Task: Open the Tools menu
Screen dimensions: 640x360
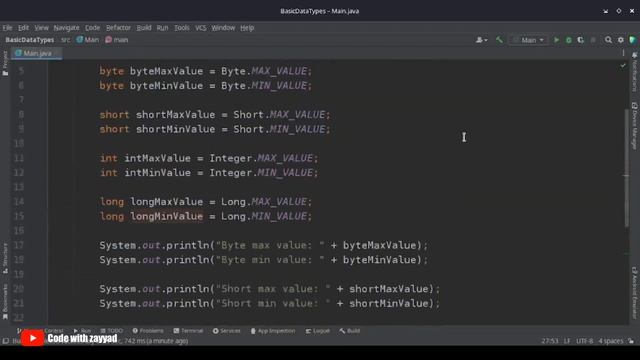Action: 182,28
